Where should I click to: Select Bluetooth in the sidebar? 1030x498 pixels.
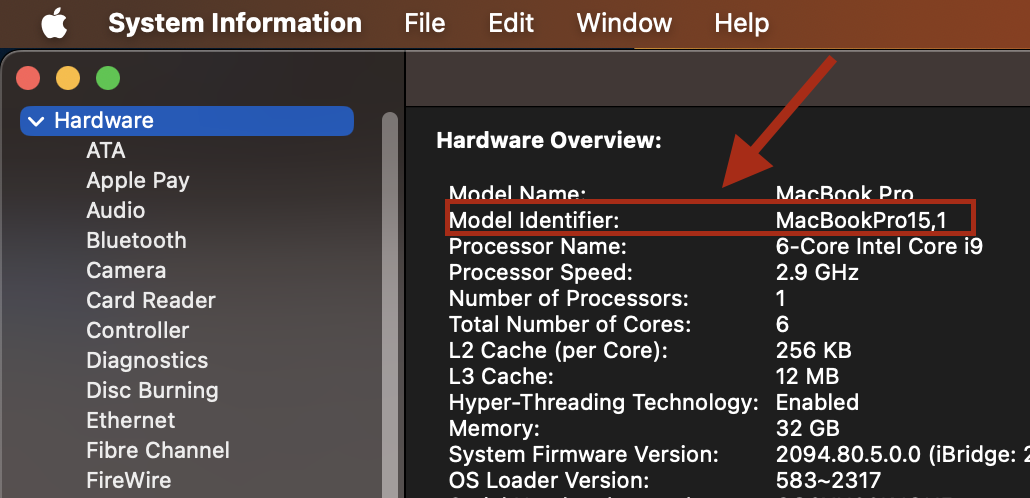point(136,240)
